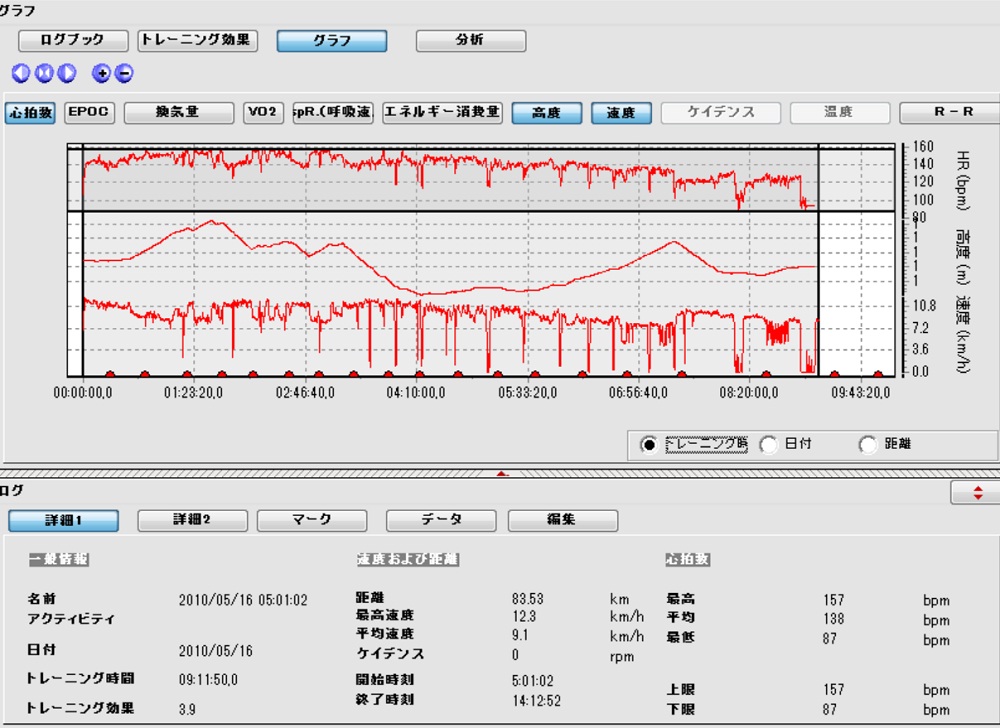Open the ログブック logbook tab
The image size is (1000, 728).
point(73,40)
